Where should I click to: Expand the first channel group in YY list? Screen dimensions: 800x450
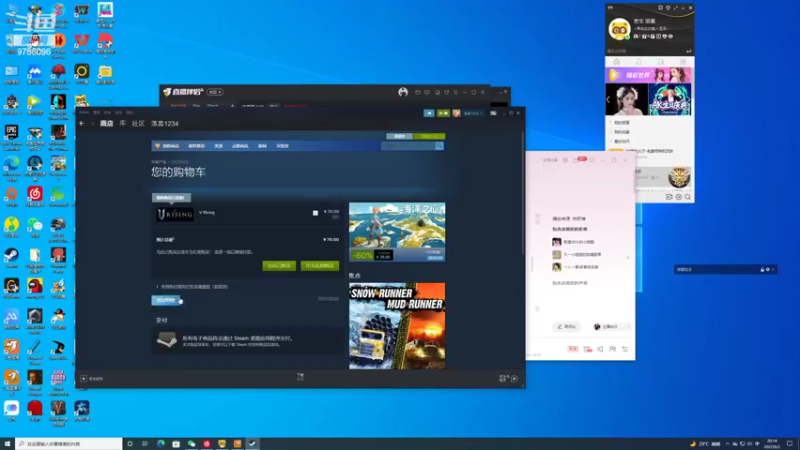(x=611, y=123)
